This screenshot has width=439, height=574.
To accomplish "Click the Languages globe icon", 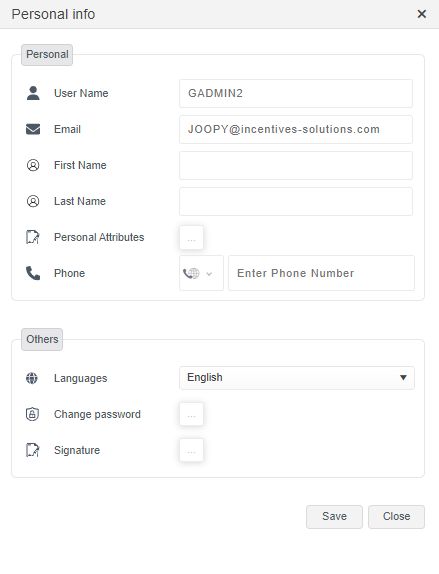I will point(32,378).
